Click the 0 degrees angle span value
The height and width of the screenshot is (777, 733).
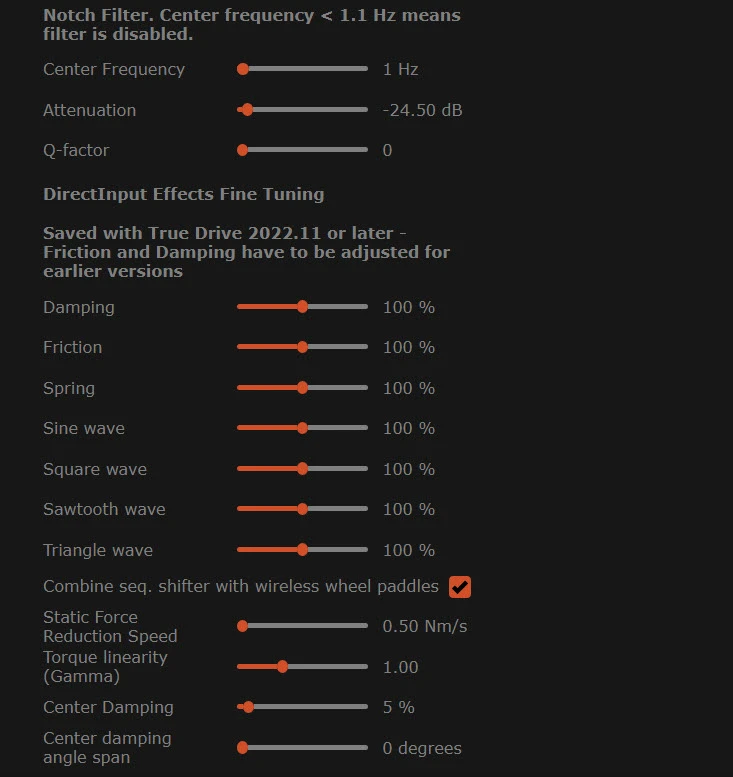coord(422,748)
